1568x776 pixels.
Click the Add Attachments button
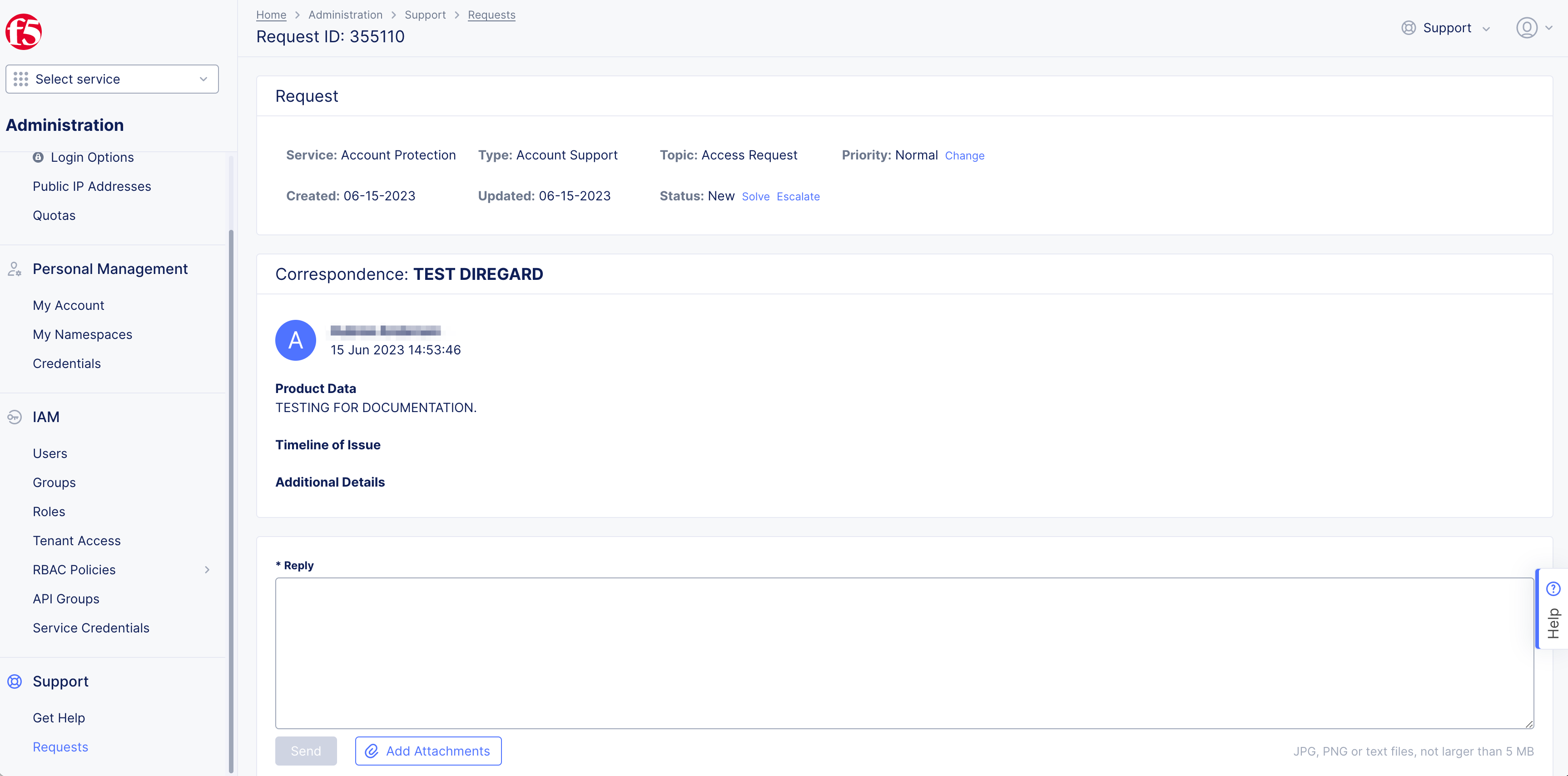point(428,751)
